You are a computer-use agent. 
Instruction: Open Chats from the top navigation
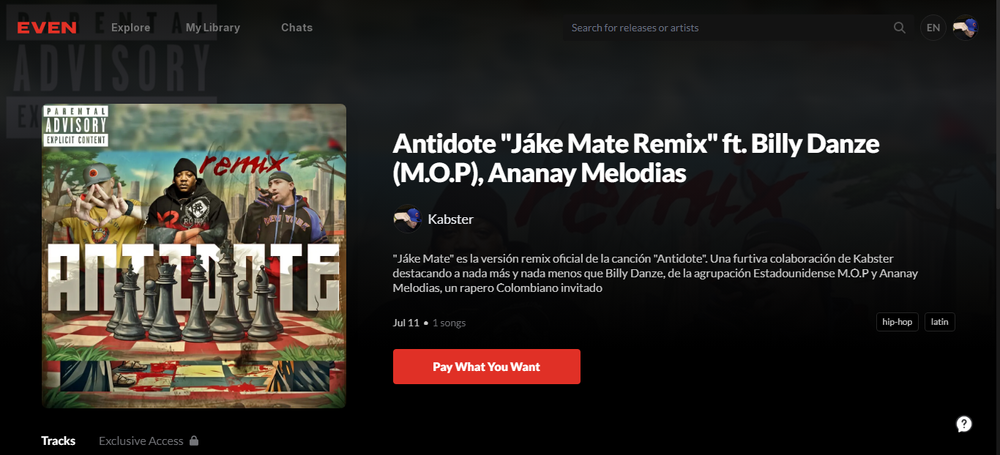[x=297, y=27]
